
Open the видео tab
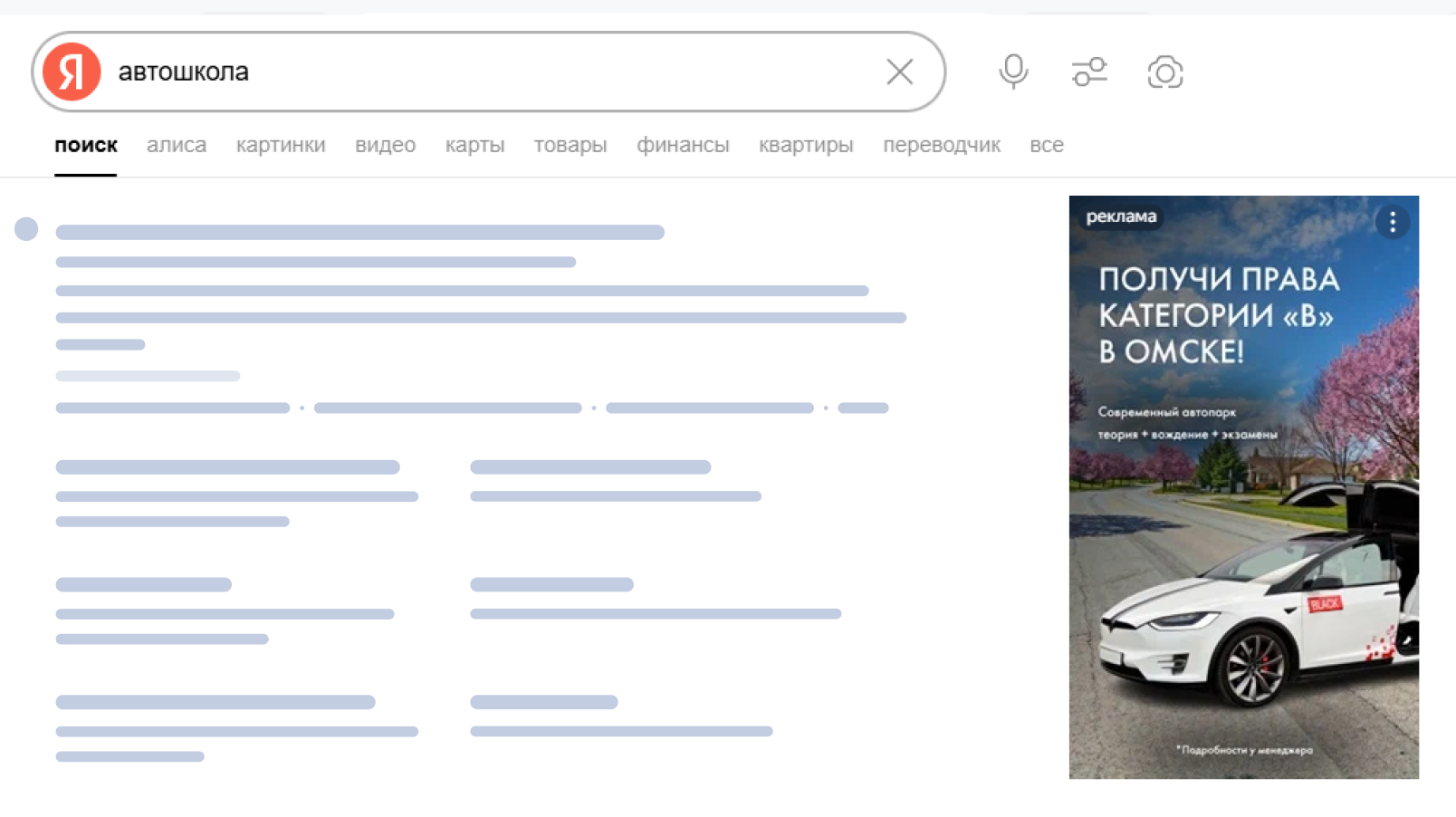coord(385,145)
